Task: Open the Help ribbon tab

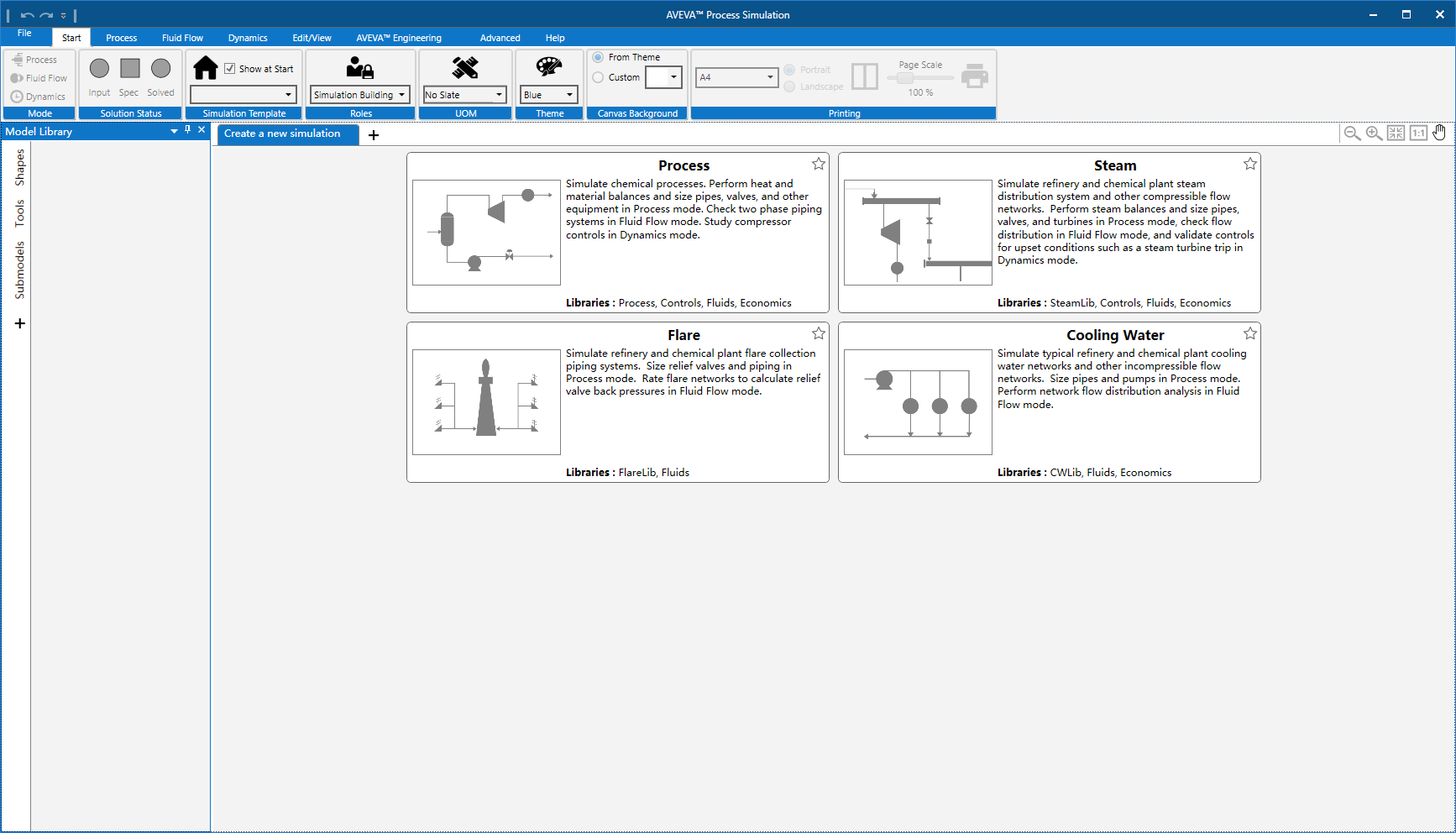Action: pyautogui.click(x=555, y=38)
